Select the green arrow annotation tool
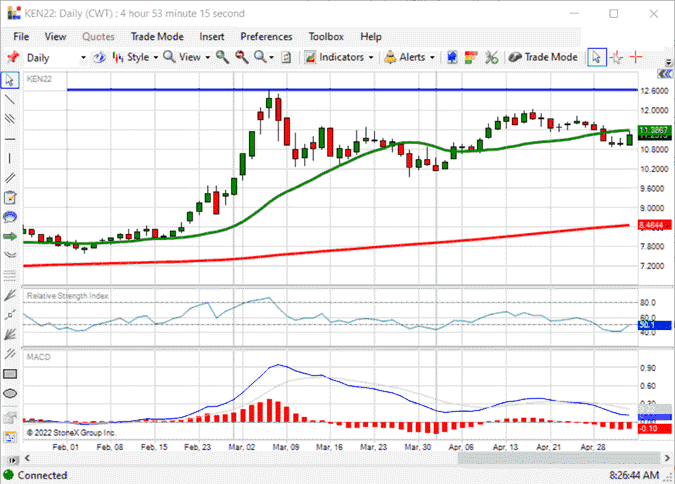This screenshot has width=675, height=484. (x=10, y=236)
